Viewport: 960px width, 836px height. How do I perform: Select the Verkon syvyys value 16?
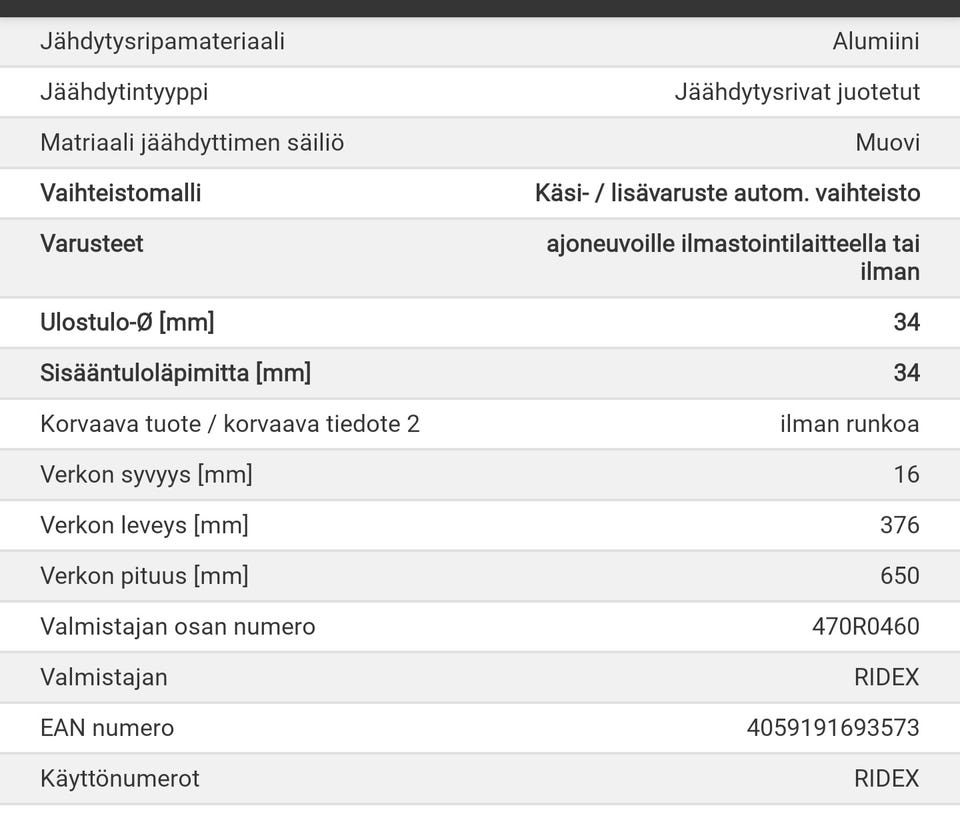tap(906, 474)
